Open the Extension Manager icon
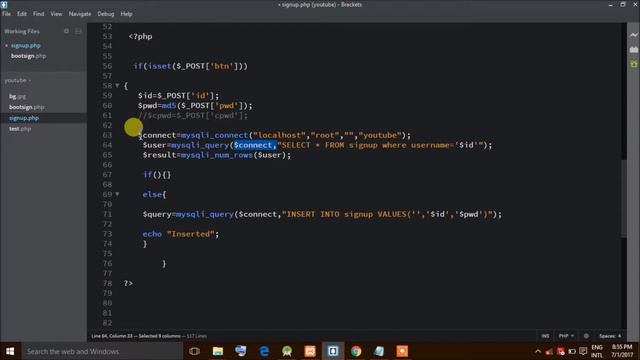 633,49
